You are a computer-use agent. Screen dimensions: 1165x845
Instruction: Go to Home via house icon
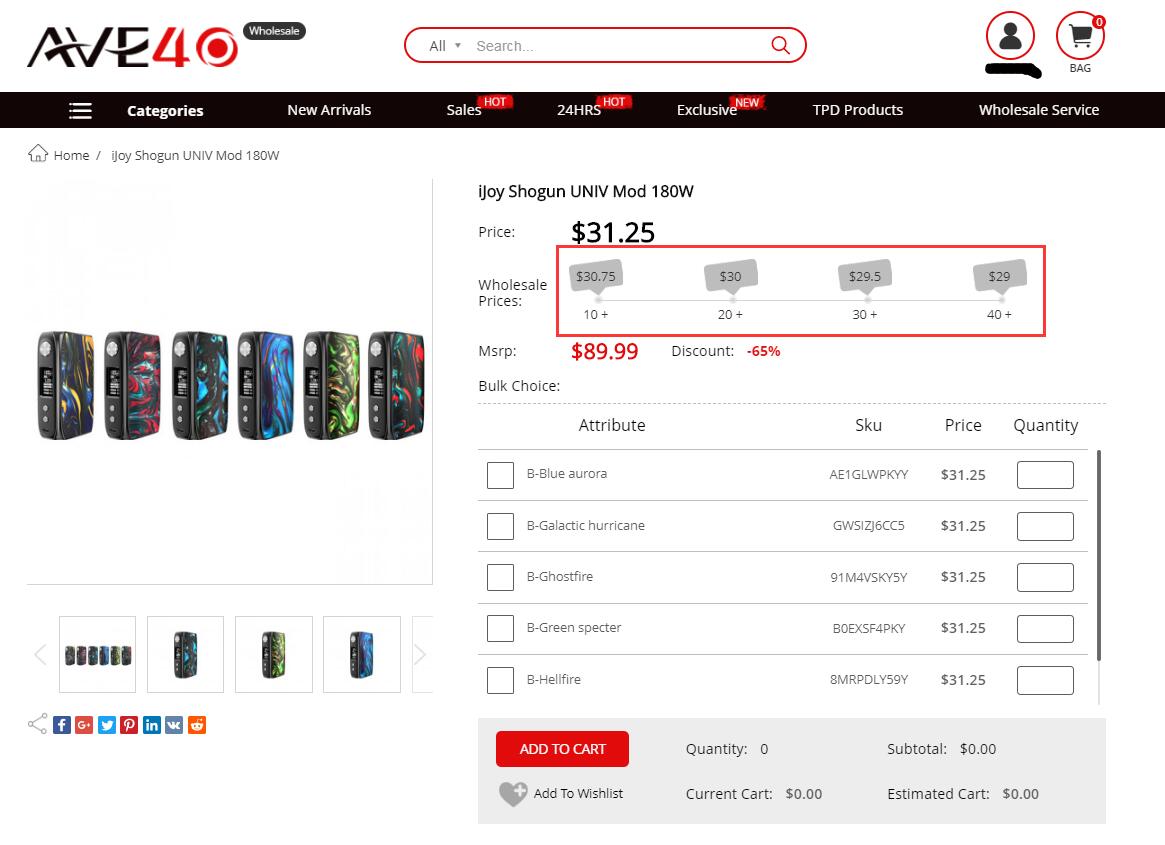coord(38,154)
